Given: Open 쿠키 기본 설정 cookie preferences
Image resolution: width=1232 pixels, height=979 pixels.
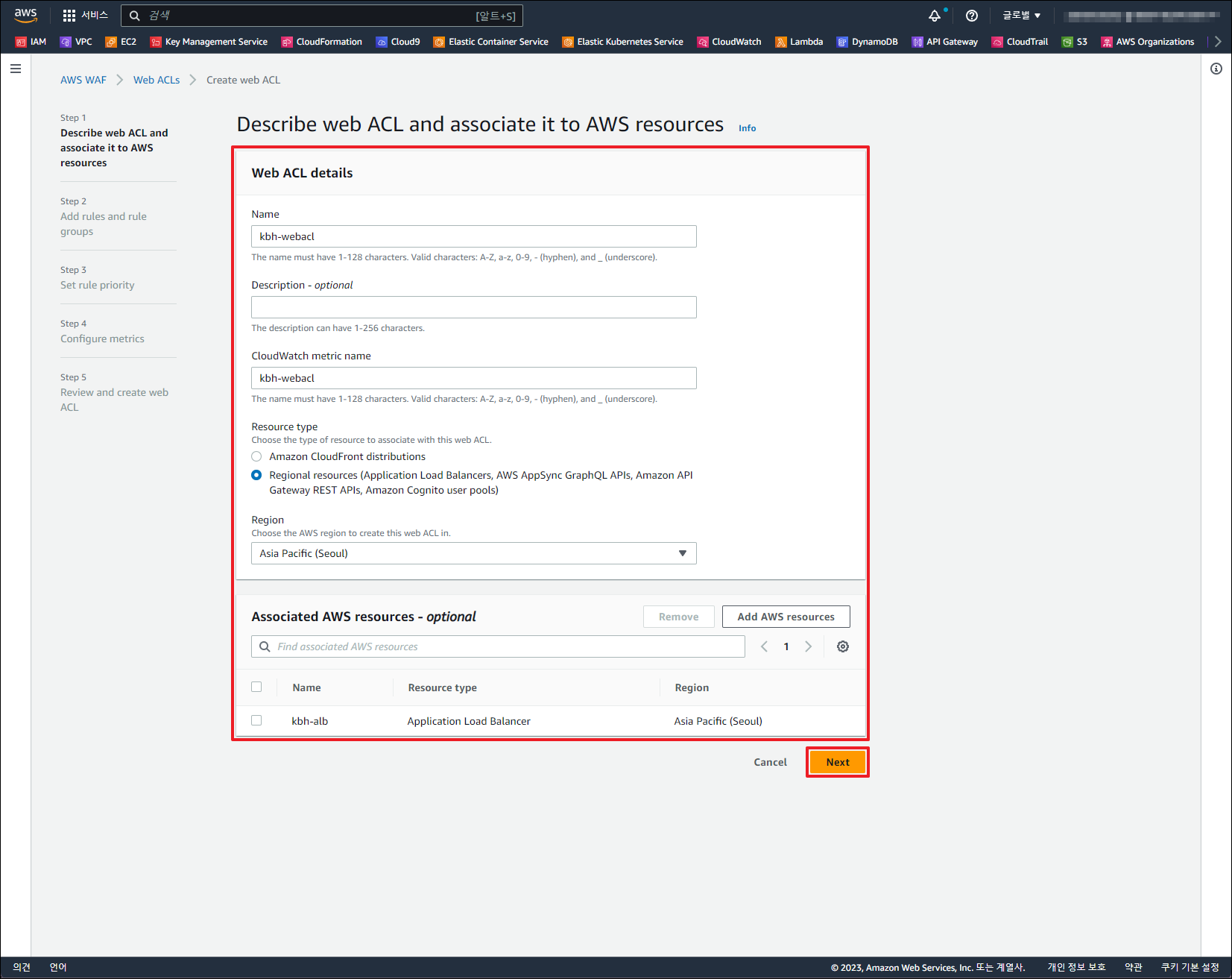Looking at the screenshot, I should 1190,967.
